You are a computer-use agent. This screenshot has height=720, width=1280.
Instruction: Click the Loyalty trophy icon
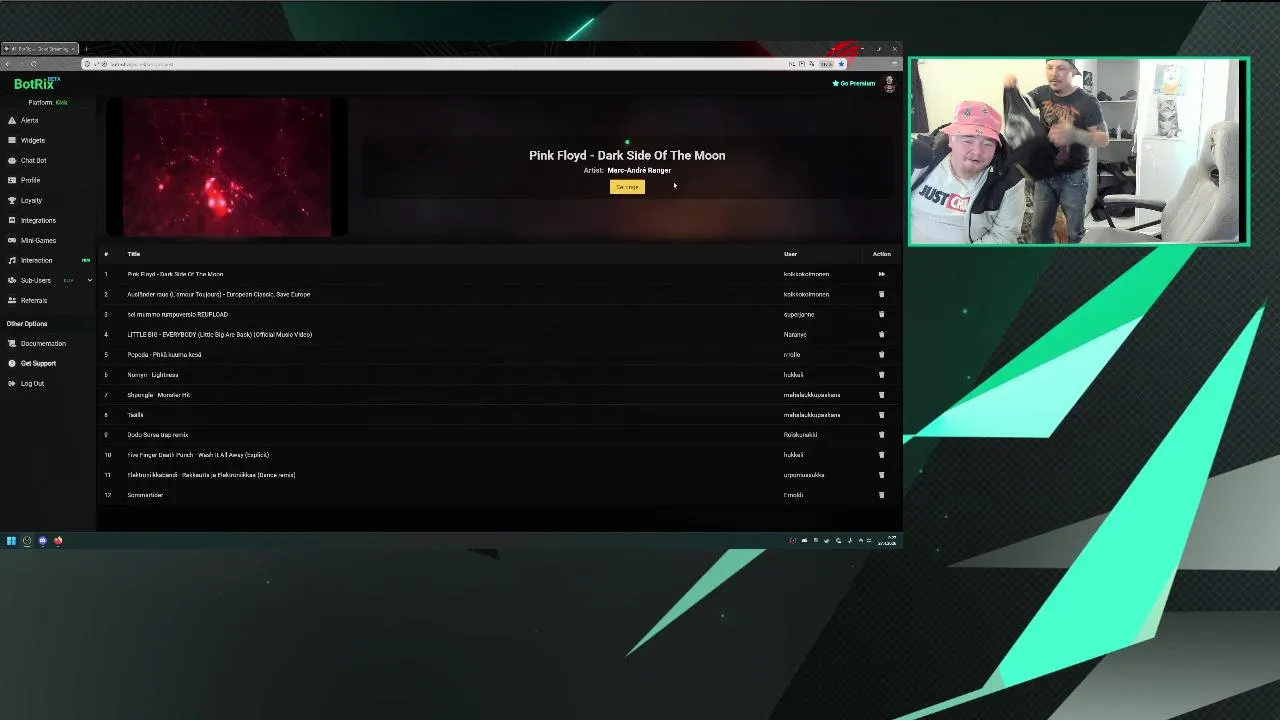coord(12,200)
